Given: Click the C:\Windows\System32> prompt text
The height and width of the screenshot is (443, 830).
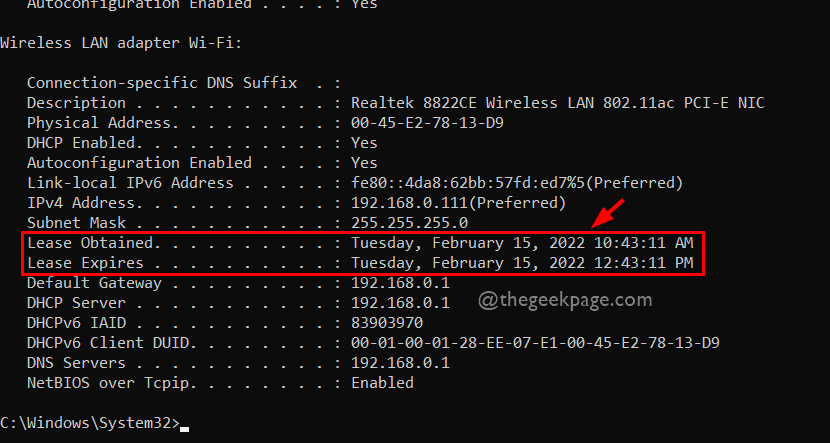Looking at the screenshot, I should (90, 423).
